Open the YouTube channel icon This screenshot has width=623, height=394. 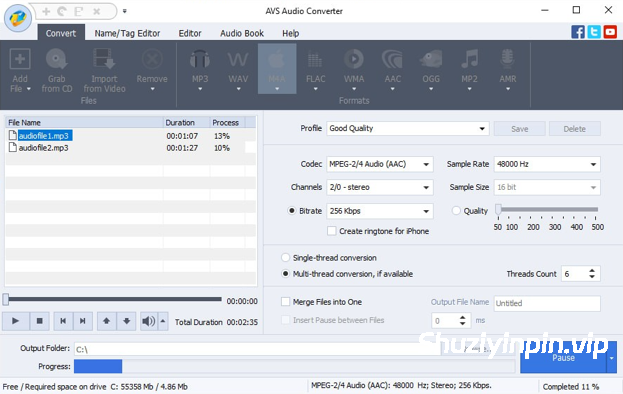coord(610,32)
